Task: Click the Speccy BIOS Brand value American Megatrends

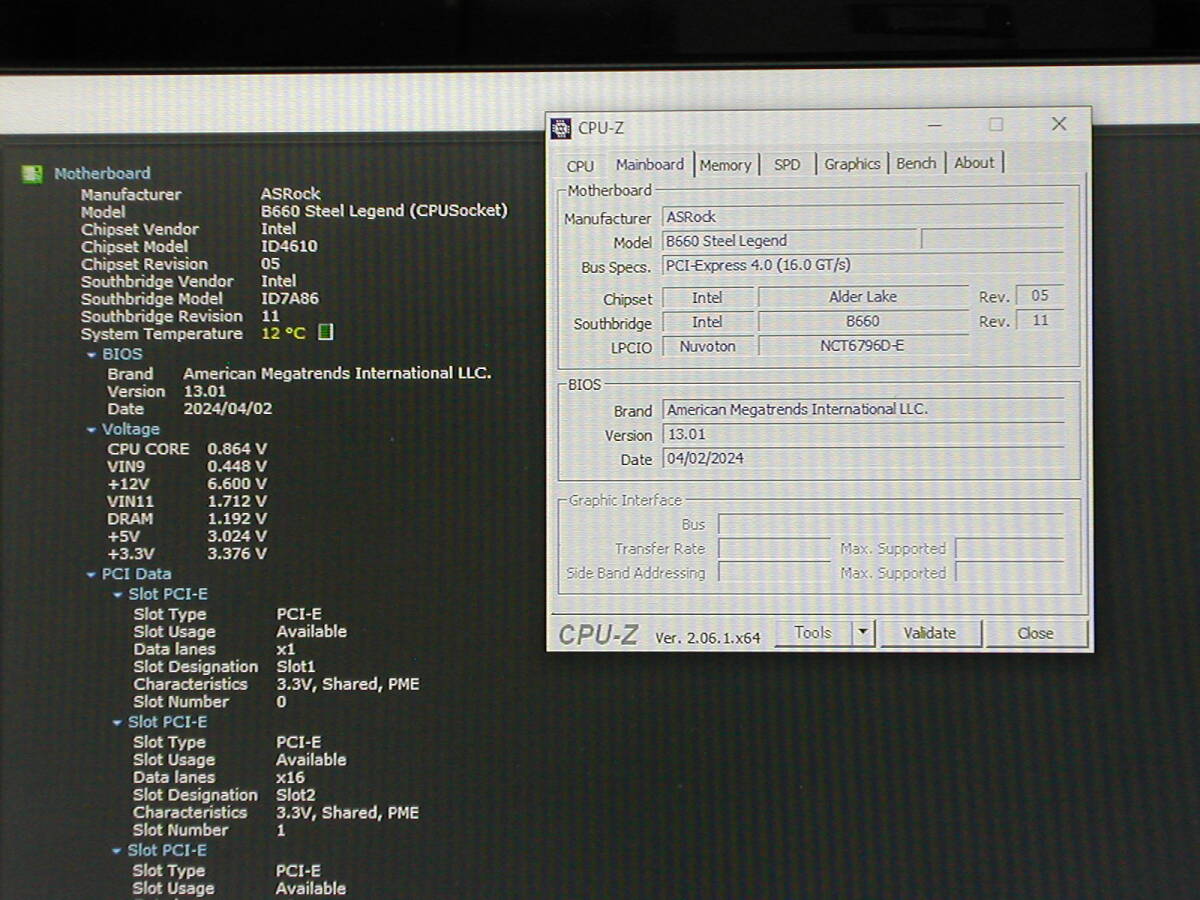Action: pos(337,374)
